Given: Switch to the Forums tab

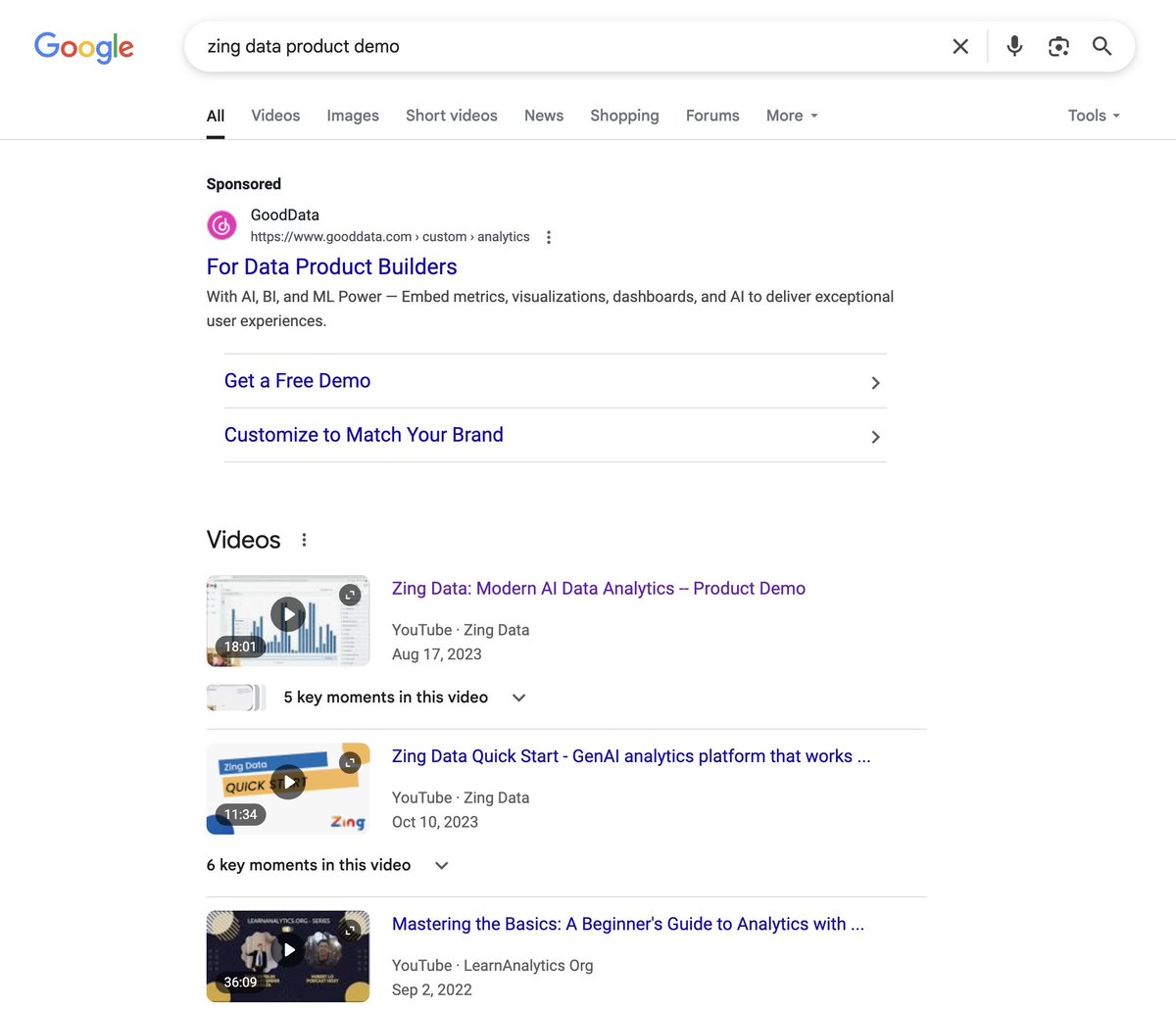Looking at the screenshot, I should 712,116.
